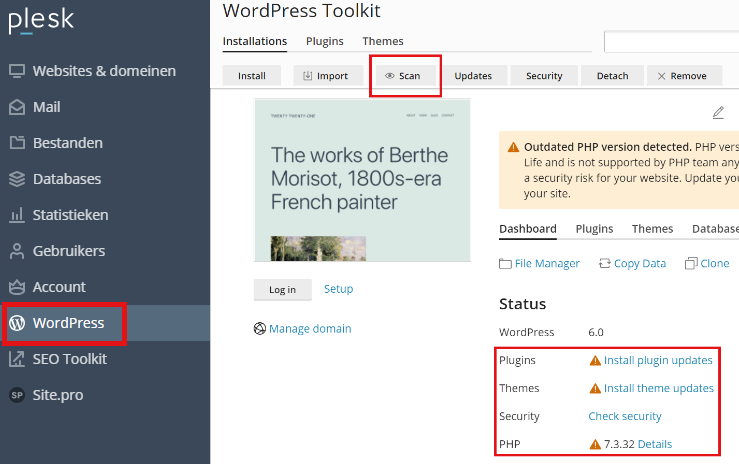Select the Database tab

(x=715, y=229)
